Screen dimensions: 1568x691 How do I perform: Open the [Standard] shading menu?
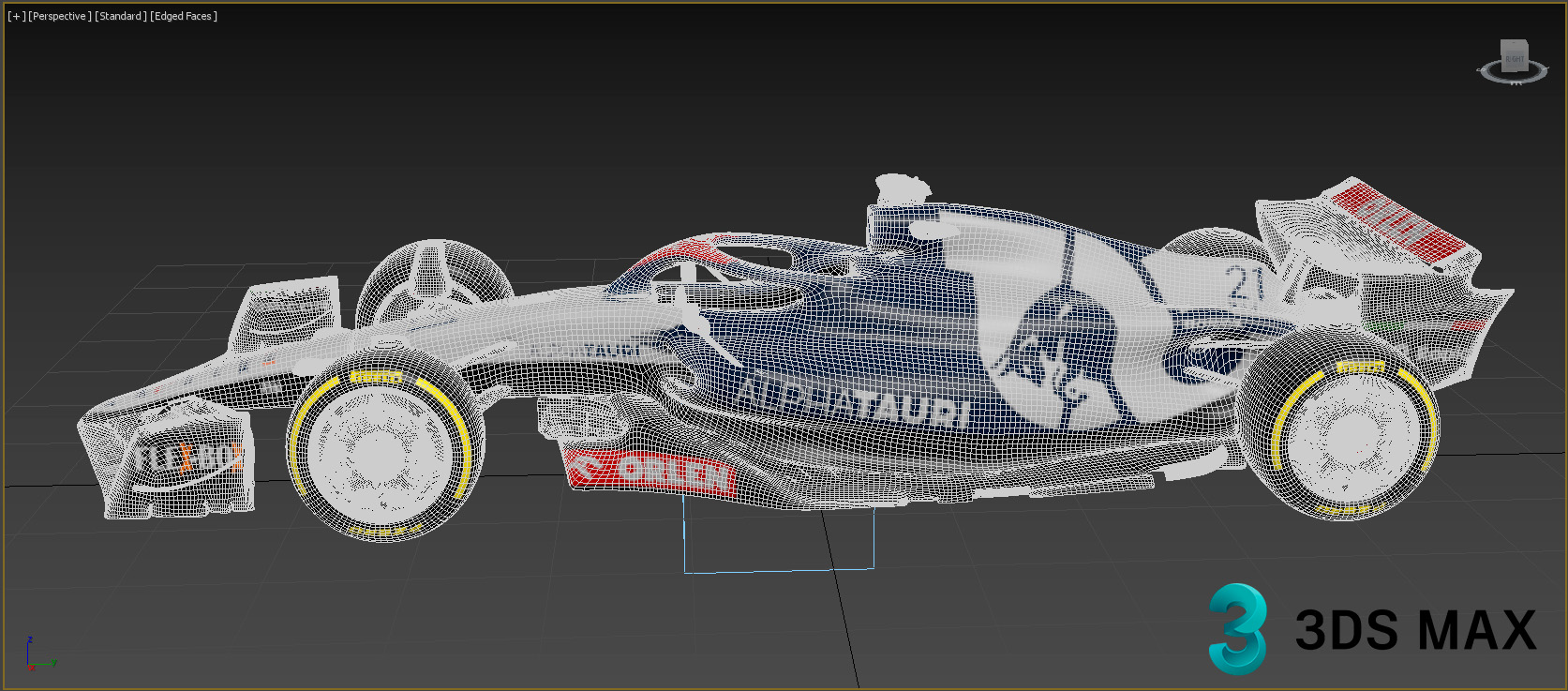pyautogui.click(x=121, y=16)
